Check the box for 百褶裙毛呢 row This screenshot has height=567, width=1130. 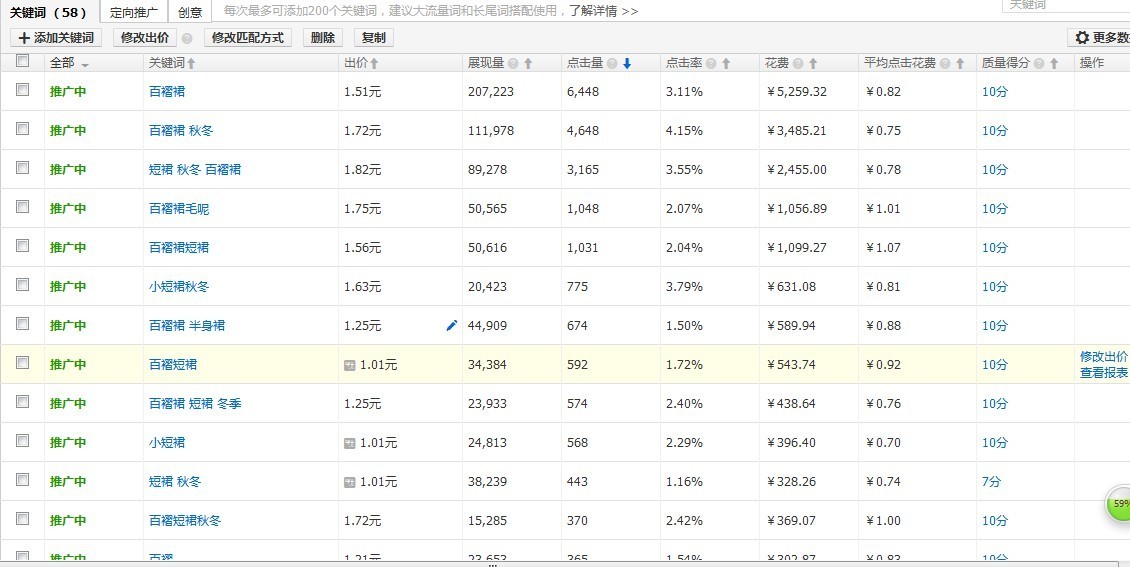(22, 206)
